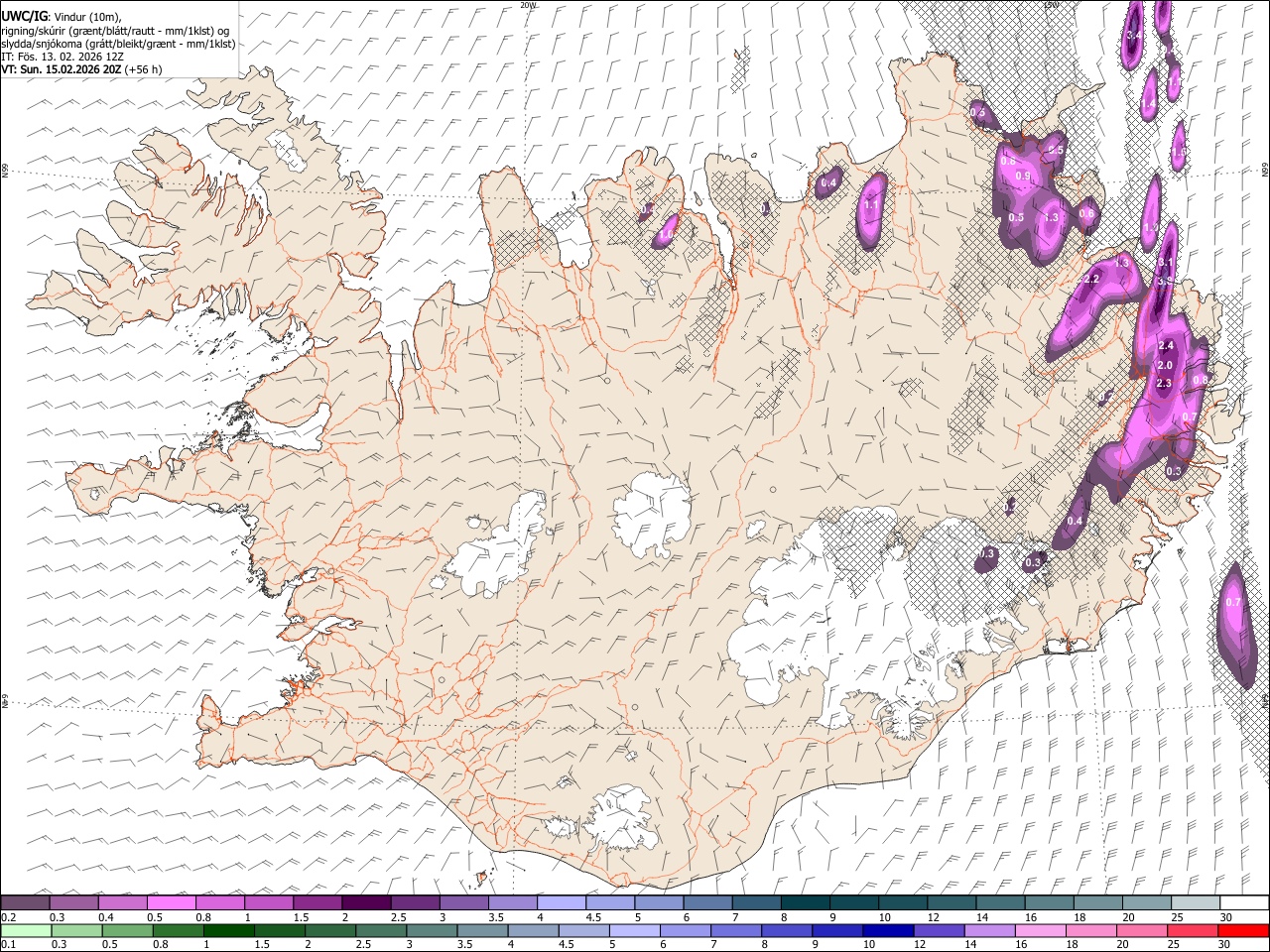Click the 'slydda/snjókoma' legend description line

tap(118, 43)
